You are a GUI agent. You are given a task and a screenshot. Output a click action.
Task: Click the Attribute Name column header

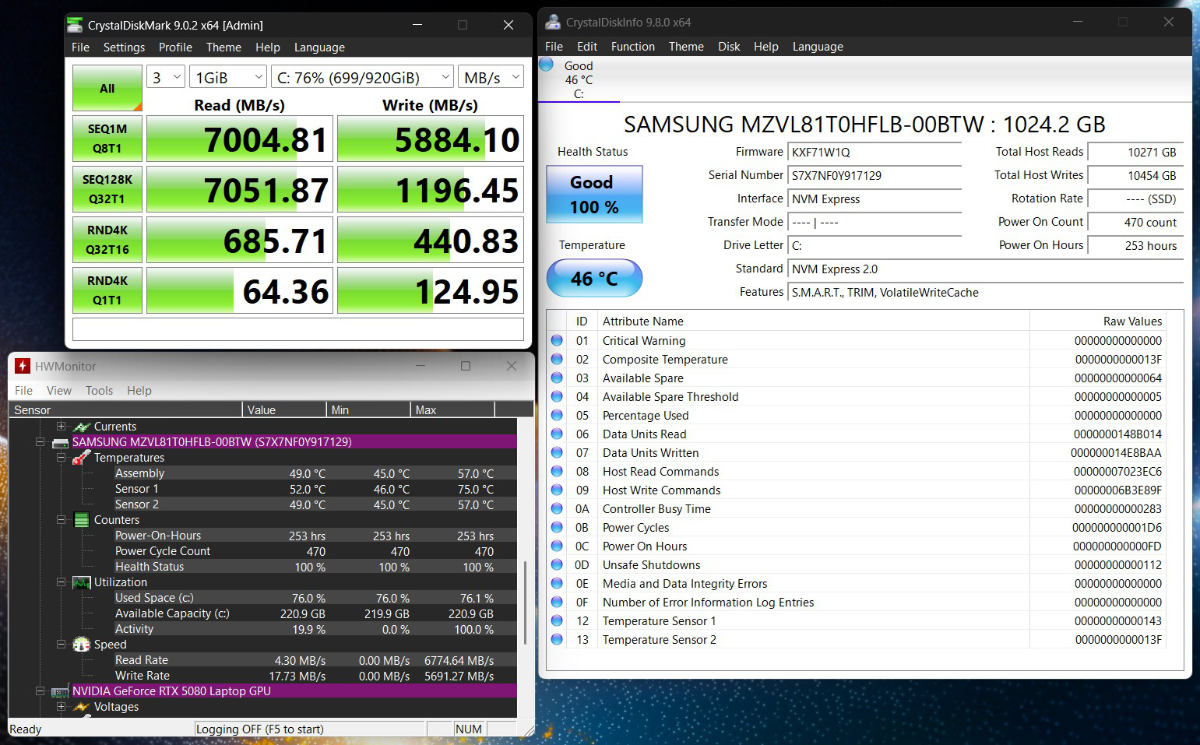[813, 321]
